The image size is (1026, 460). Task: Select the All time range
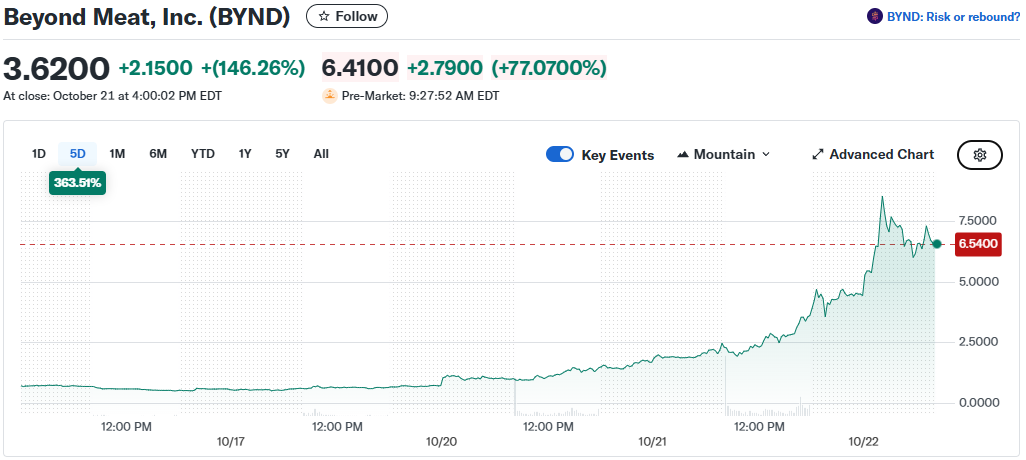(321, 154)
